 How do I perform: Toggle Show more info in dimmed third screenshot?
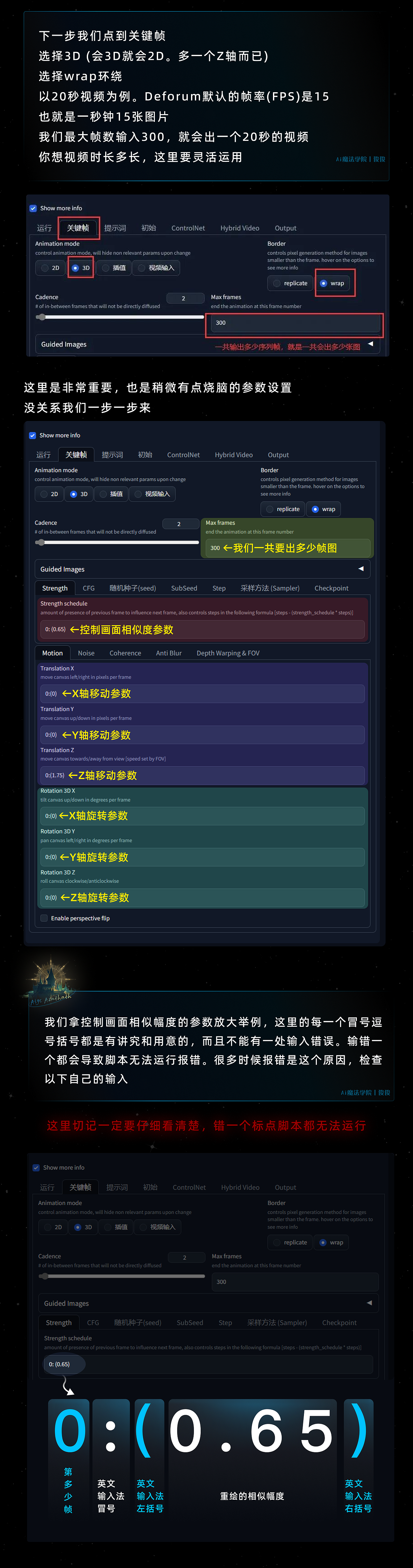click(x=36, y=1168)
